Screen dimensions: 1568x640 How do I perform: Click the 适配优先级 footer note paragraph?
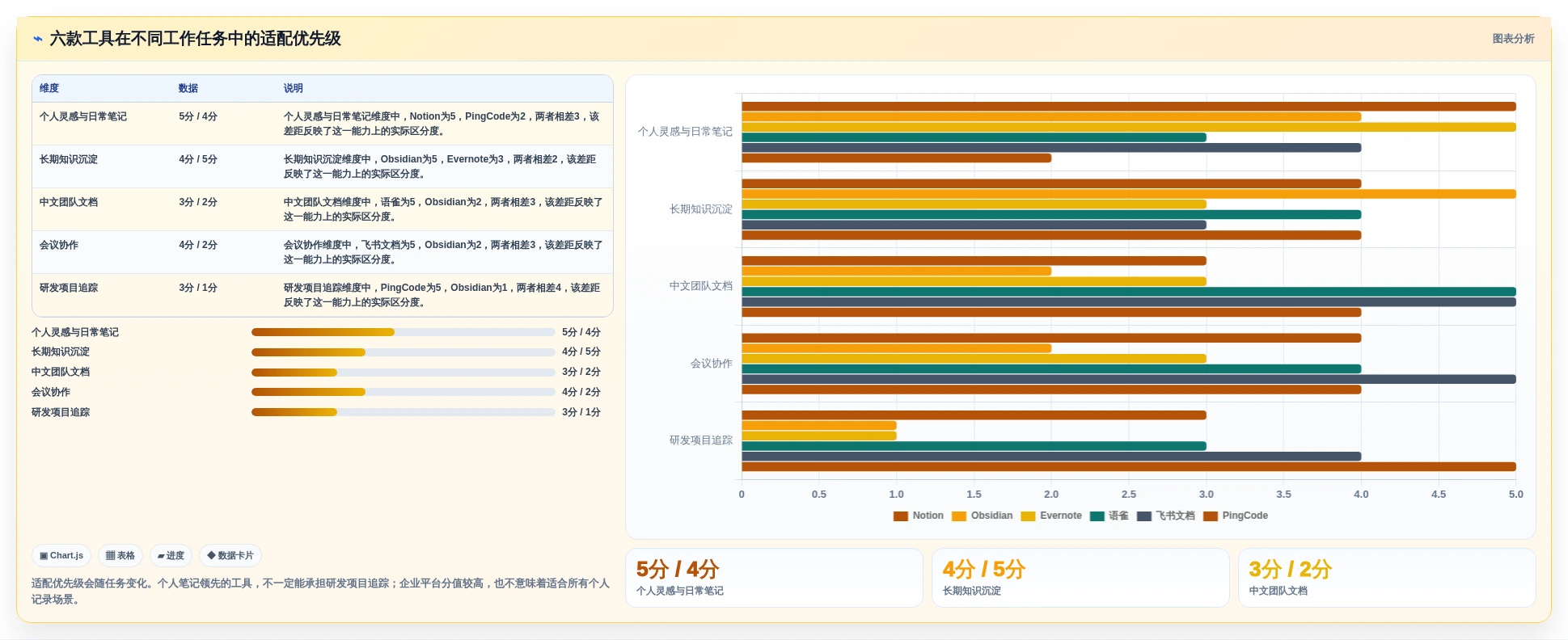click(x=321, y=592)
